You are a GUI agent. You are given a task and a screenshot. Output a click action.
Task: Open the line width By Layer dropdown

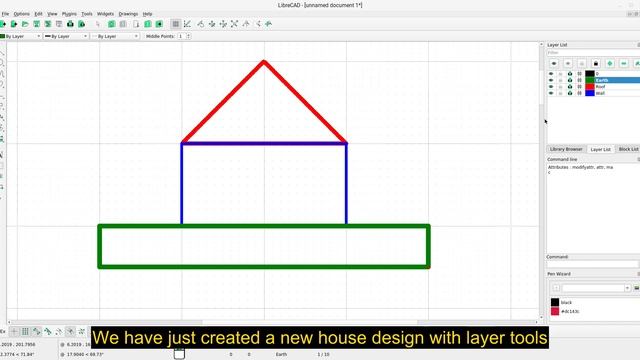point(66,36)
